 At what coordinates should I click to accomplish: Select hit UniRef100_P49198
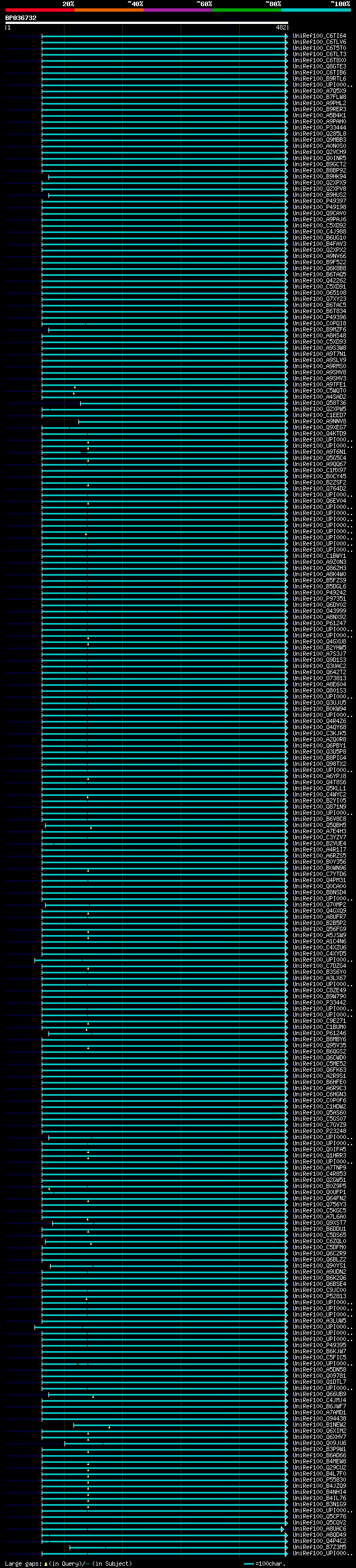pyautogui.click(x=319, y=207)
